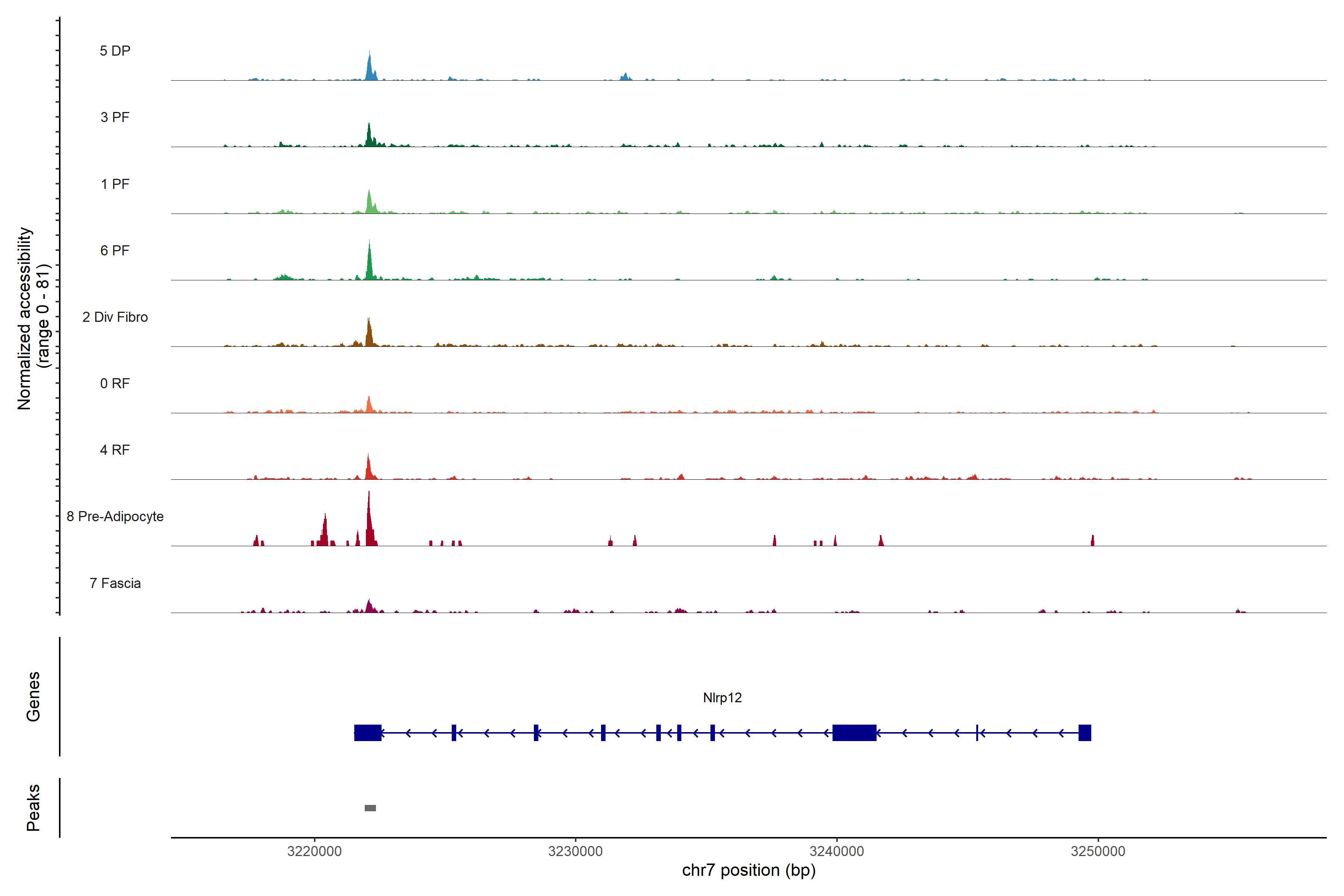Click the rightmost Nlrp12 exon block
The width and height of the screenshot is (1344, 896).
coord(1085,732)
